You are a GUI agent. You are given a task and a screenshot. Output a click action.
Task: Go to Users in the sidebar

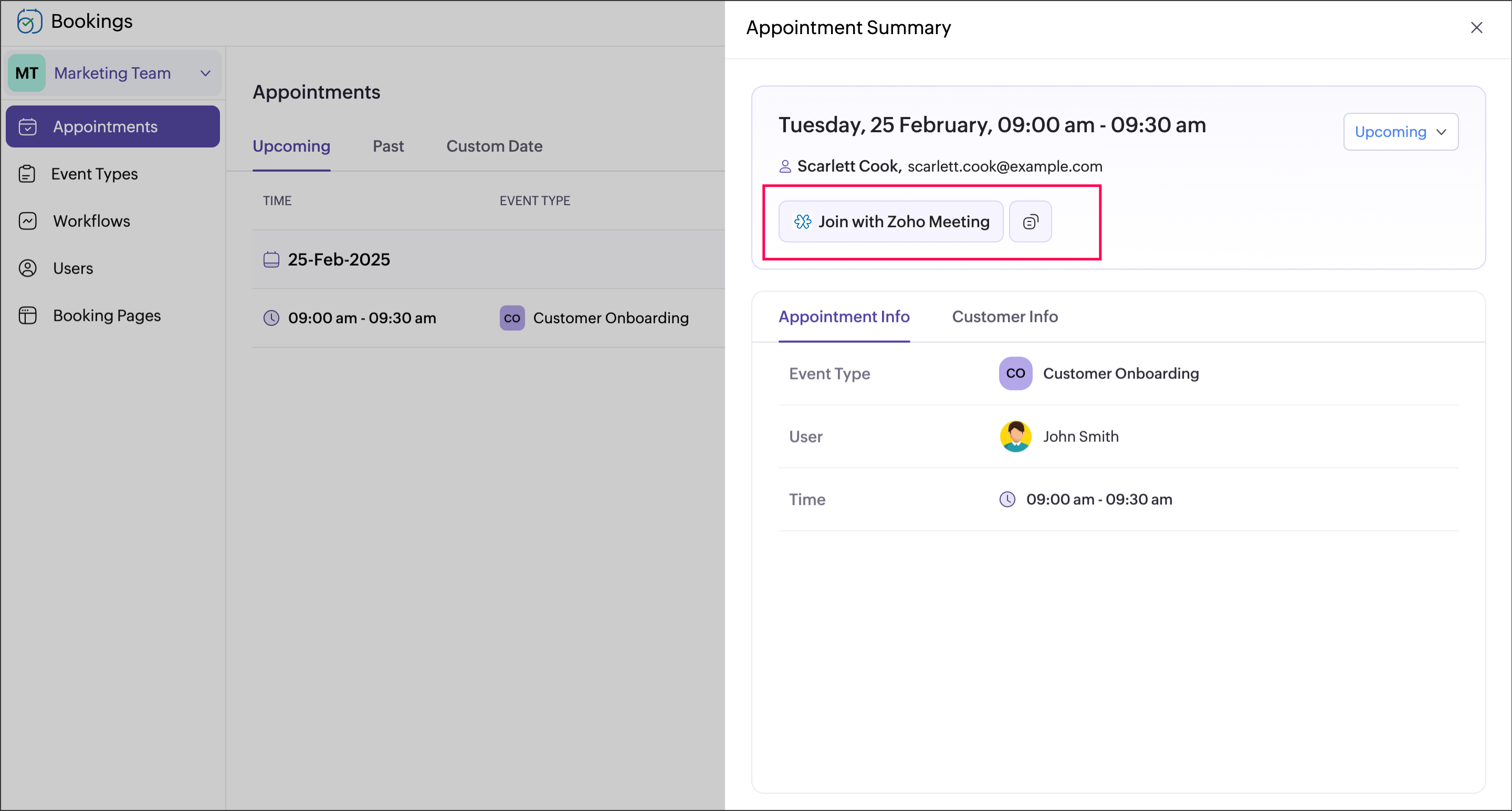(73, 268)
